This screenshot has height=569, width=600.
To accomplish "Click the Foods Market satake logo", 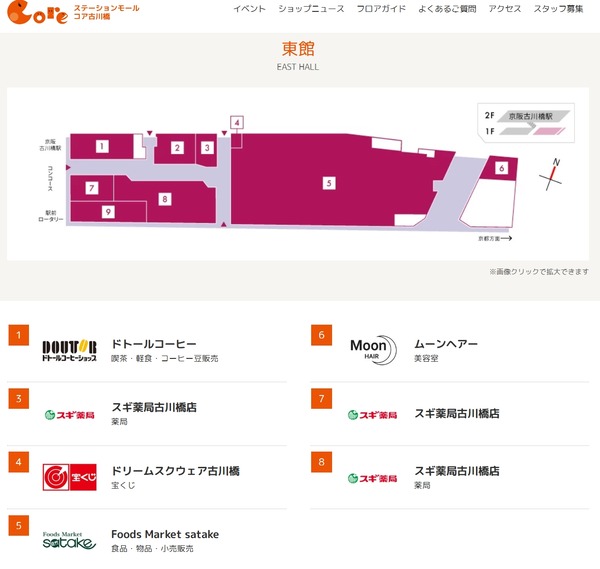I will point(69,540).
